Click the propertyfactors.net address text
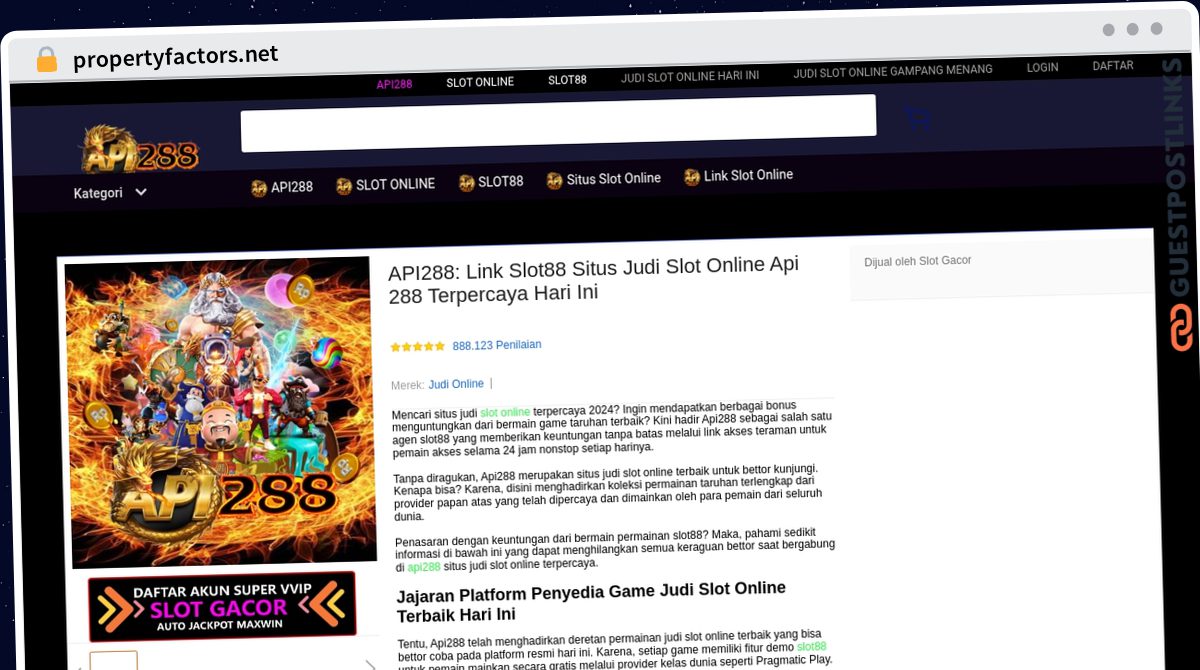Image resolution: width=1200 pixels, height=670 pixels. click(175, 57)
